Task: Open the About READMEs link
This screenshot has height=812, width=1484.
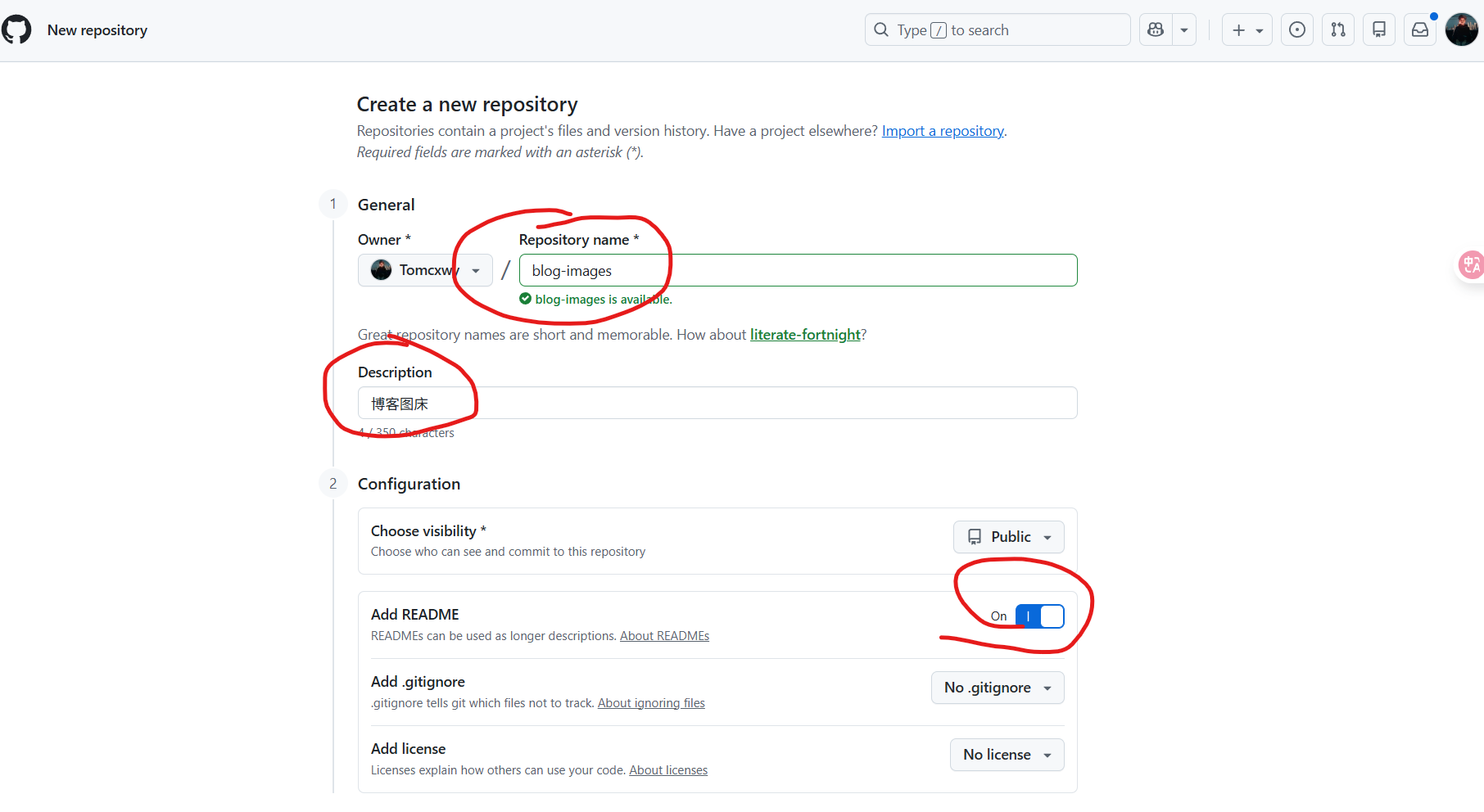Action: [x=664, y=636]
